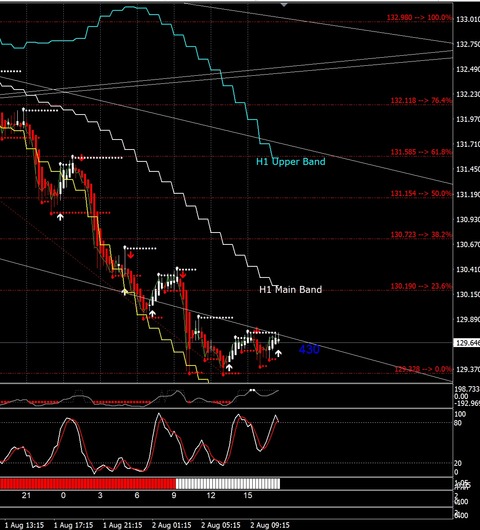The height and width of the screenshot is (530, 480).
Task: Click the "1 Aug 13:15" time axis label
Action: (24, 525)
